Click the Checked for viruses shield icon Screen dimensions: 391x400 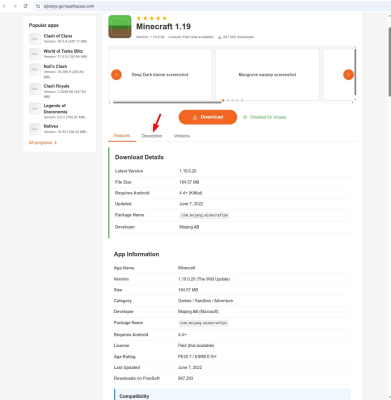(245, 117)
